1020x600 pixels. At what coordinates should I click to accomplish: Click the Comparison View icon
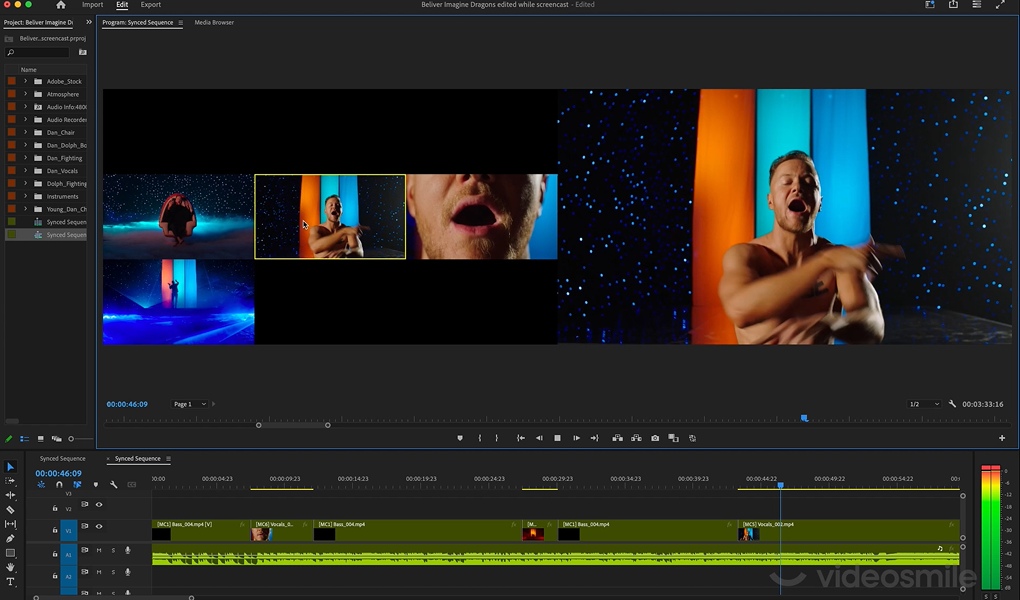click(x=673, y=438)
